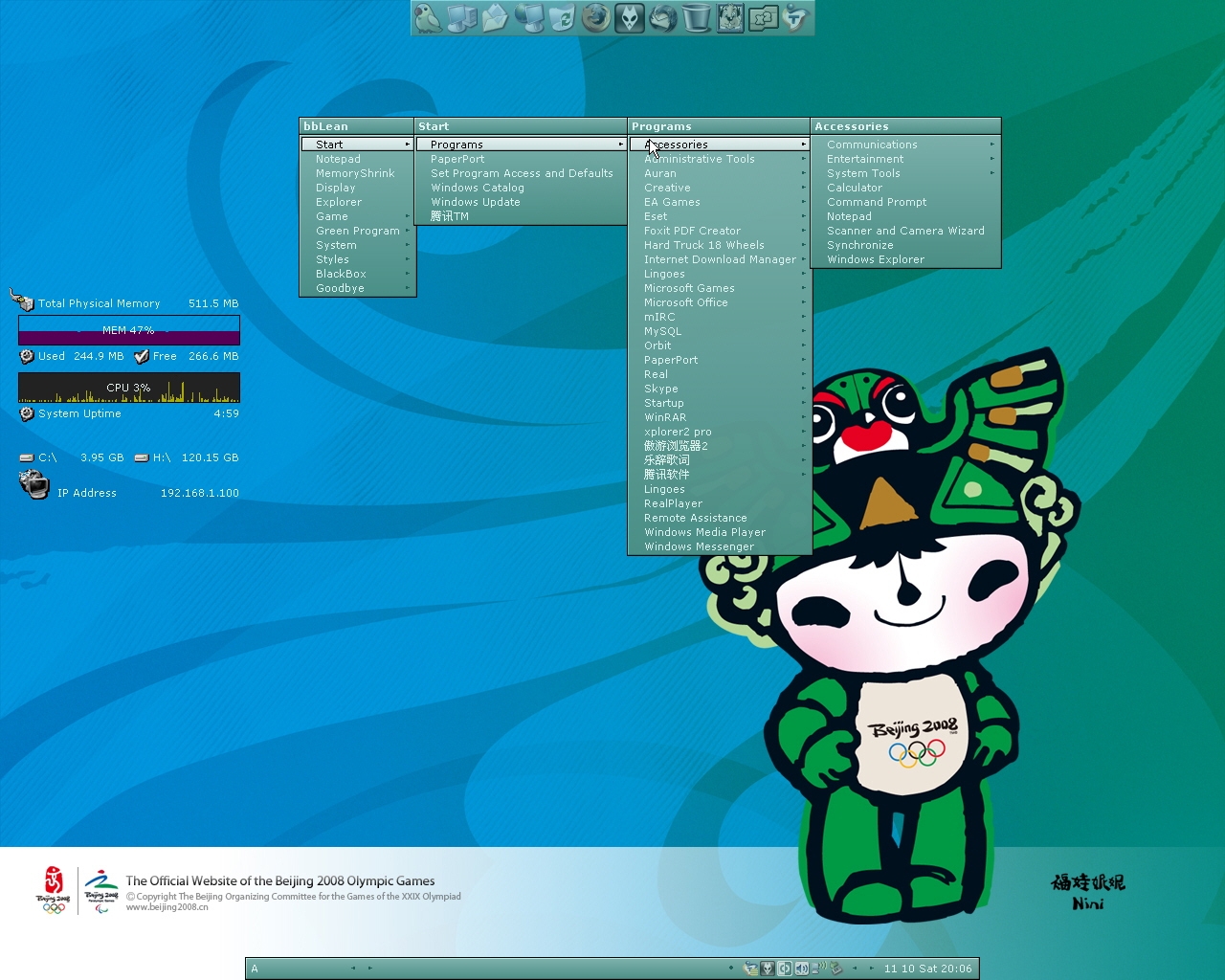This screenshot has width=1225, height=980.
Task: Click the Programs menu title bar
Action: 719,126
